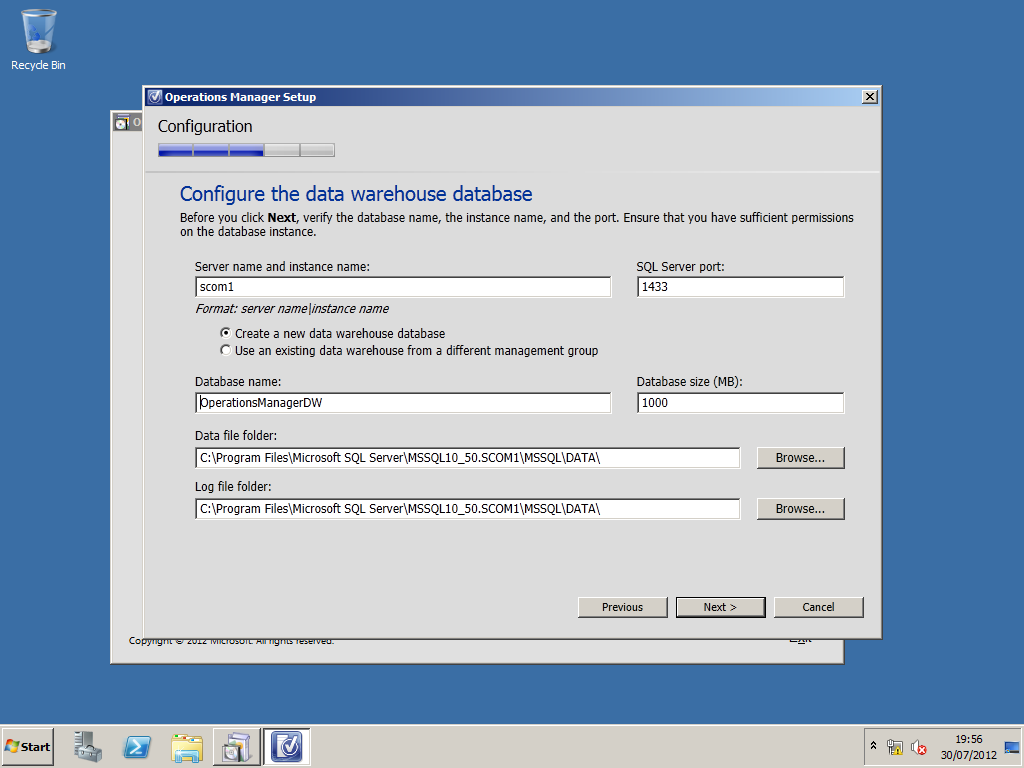Image resolution: width=1024 pixels, height=768 pixels.
Task: Click the date 30/07/2012 in the tray
Action: click(x=968, y=755)
